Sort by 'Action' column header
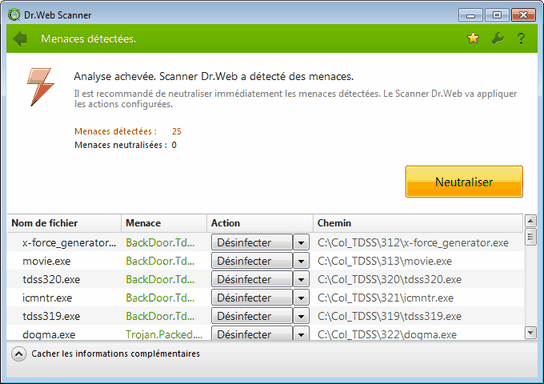544x384 pixels. [260, 223]
